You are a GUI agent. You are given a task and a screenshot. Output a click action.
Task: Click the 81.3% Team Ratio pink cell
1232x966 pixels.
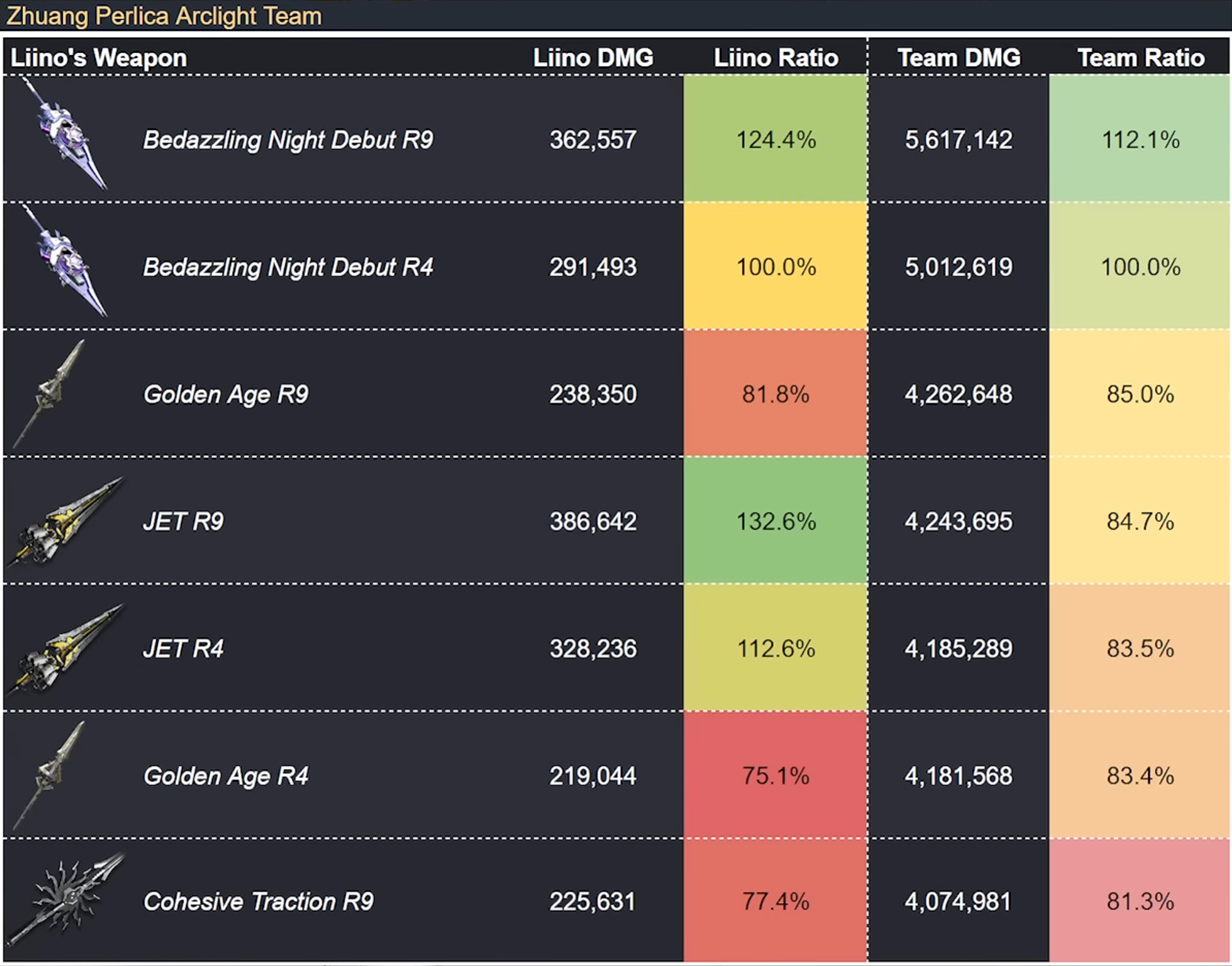click(x=1140, y=901)
